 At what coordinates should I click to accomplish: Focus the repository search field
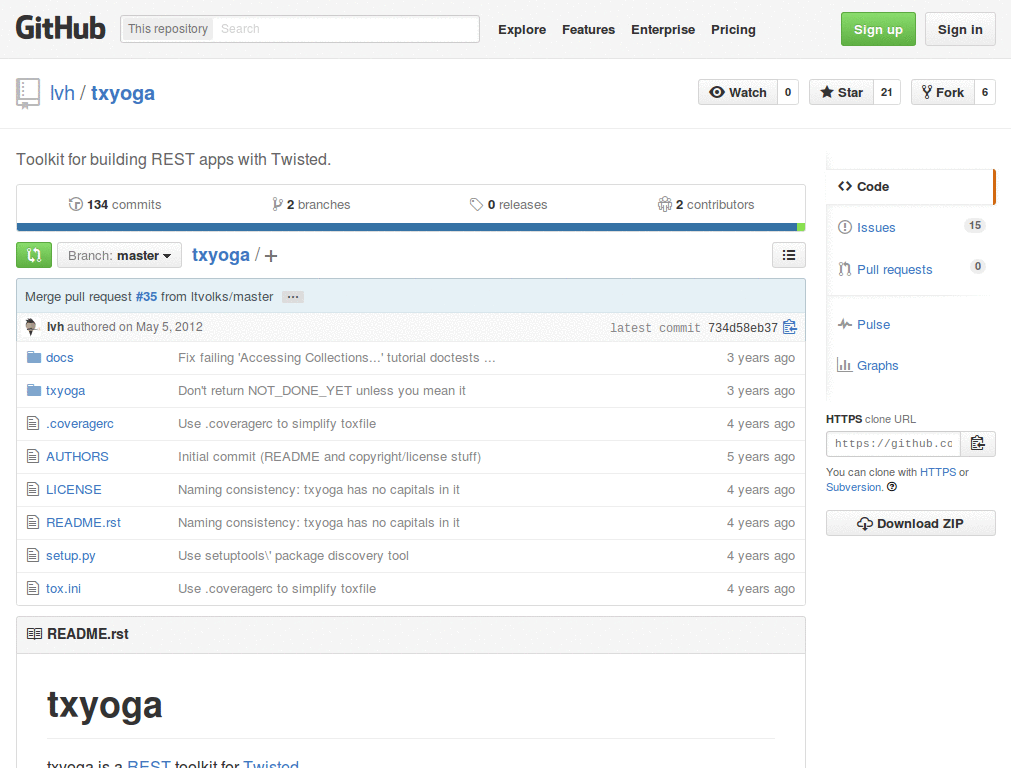[x=346, y=29]
